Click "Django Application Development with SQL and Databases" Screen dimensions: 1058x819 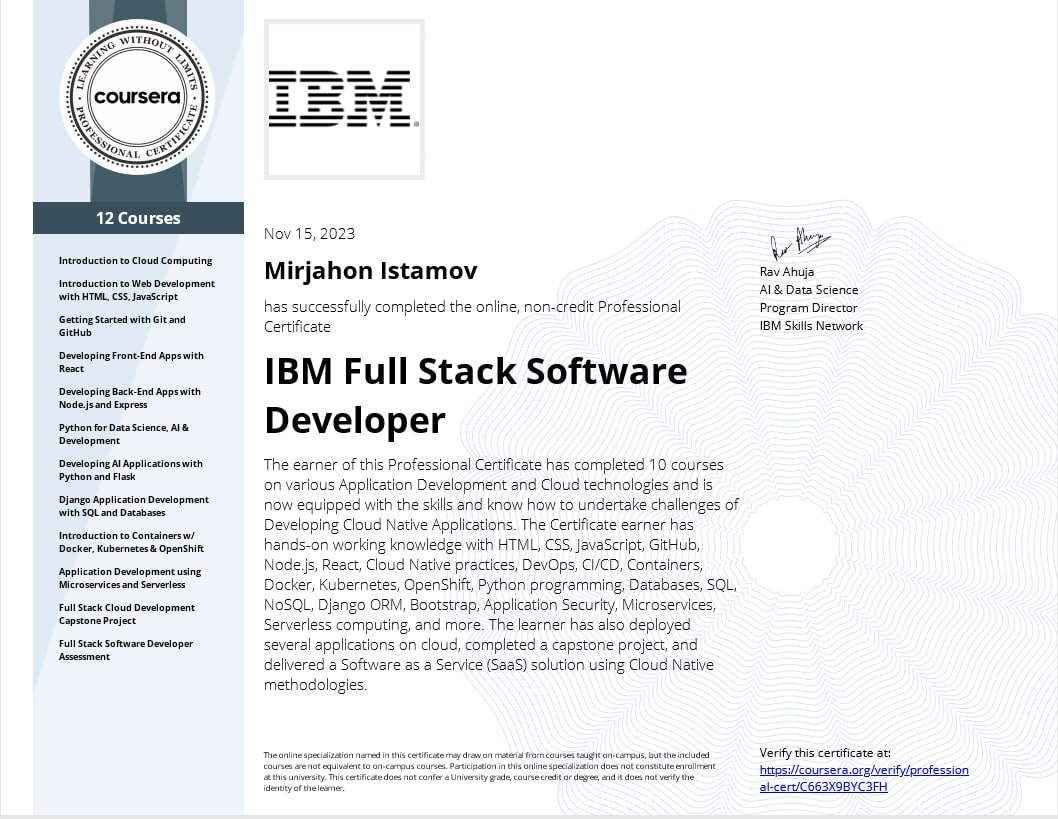point(134,506)
